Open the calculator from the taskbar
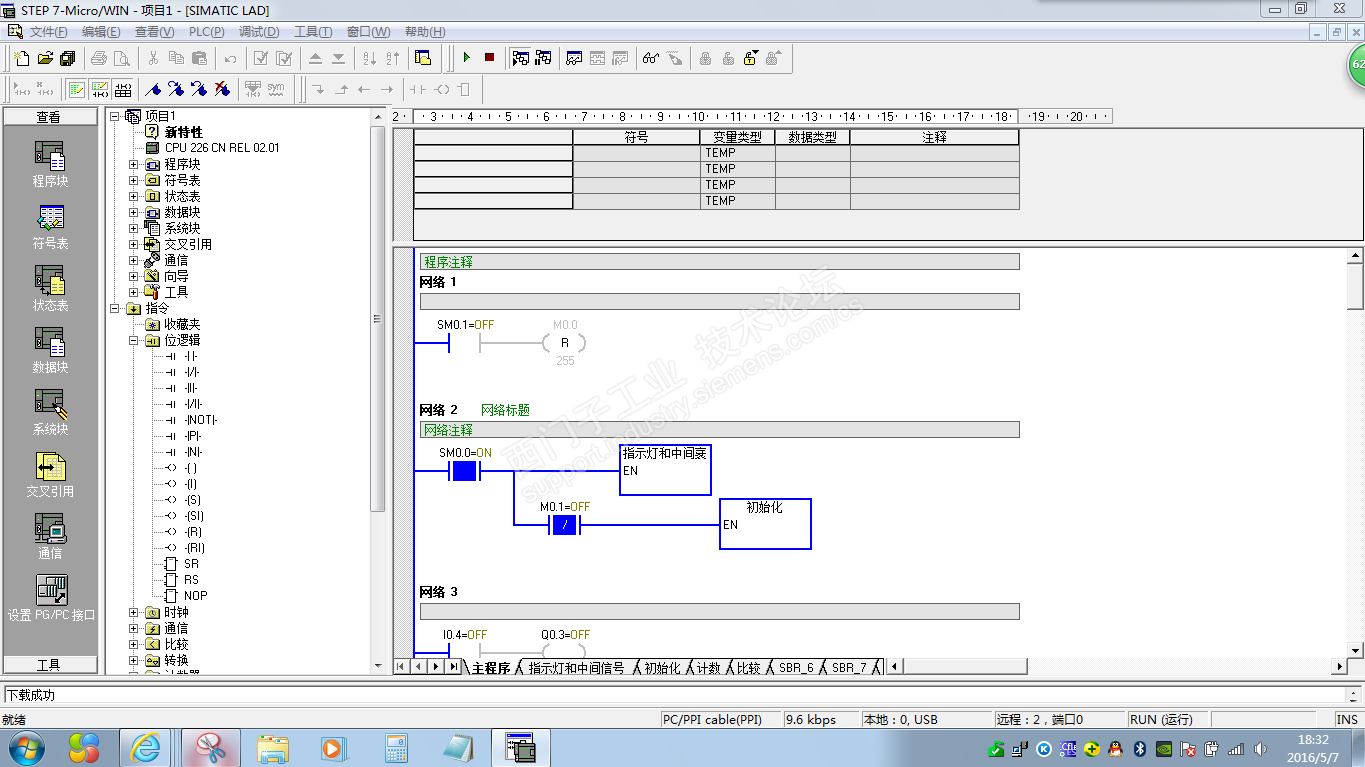 395,747
